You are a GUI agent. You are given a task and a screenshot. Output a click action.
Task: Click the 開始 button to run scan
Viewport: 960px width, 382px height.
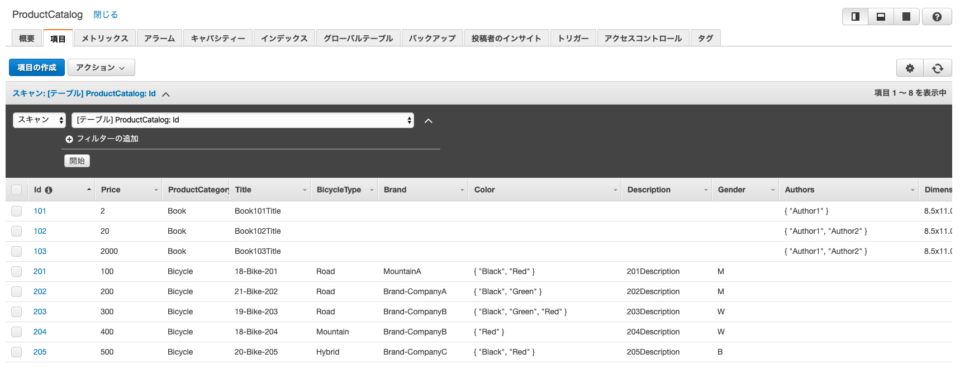tap(77, 161)
